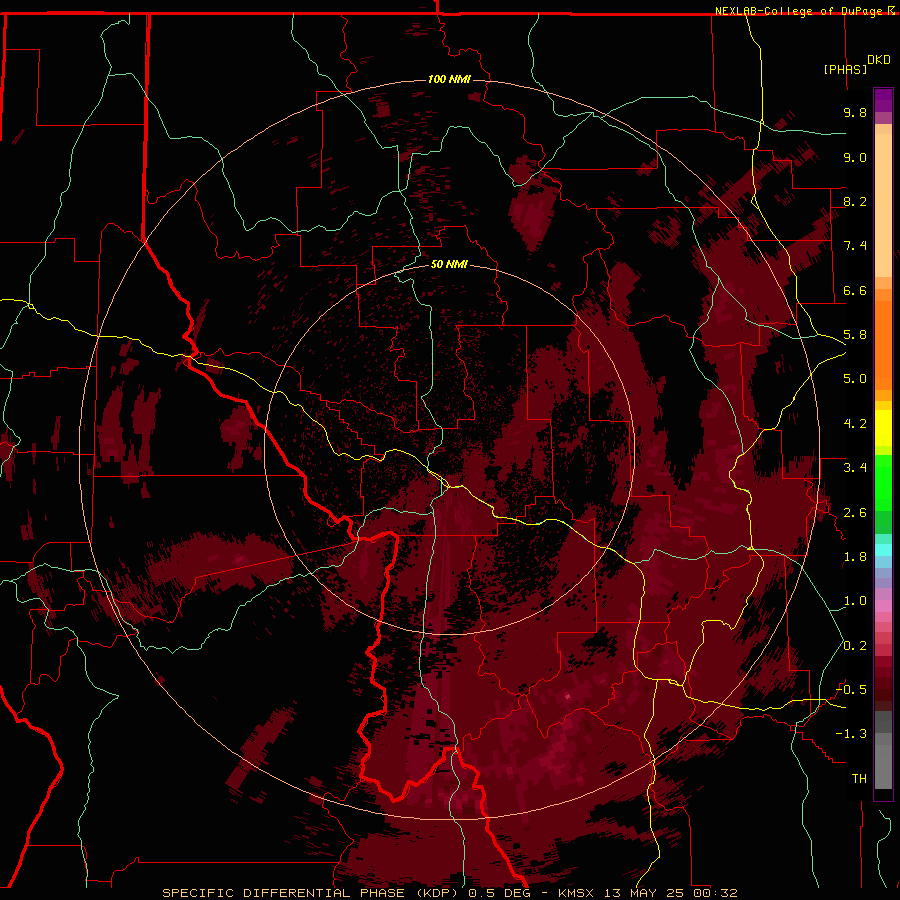Click the 2.6 value on the color scale

pos(855,513)
